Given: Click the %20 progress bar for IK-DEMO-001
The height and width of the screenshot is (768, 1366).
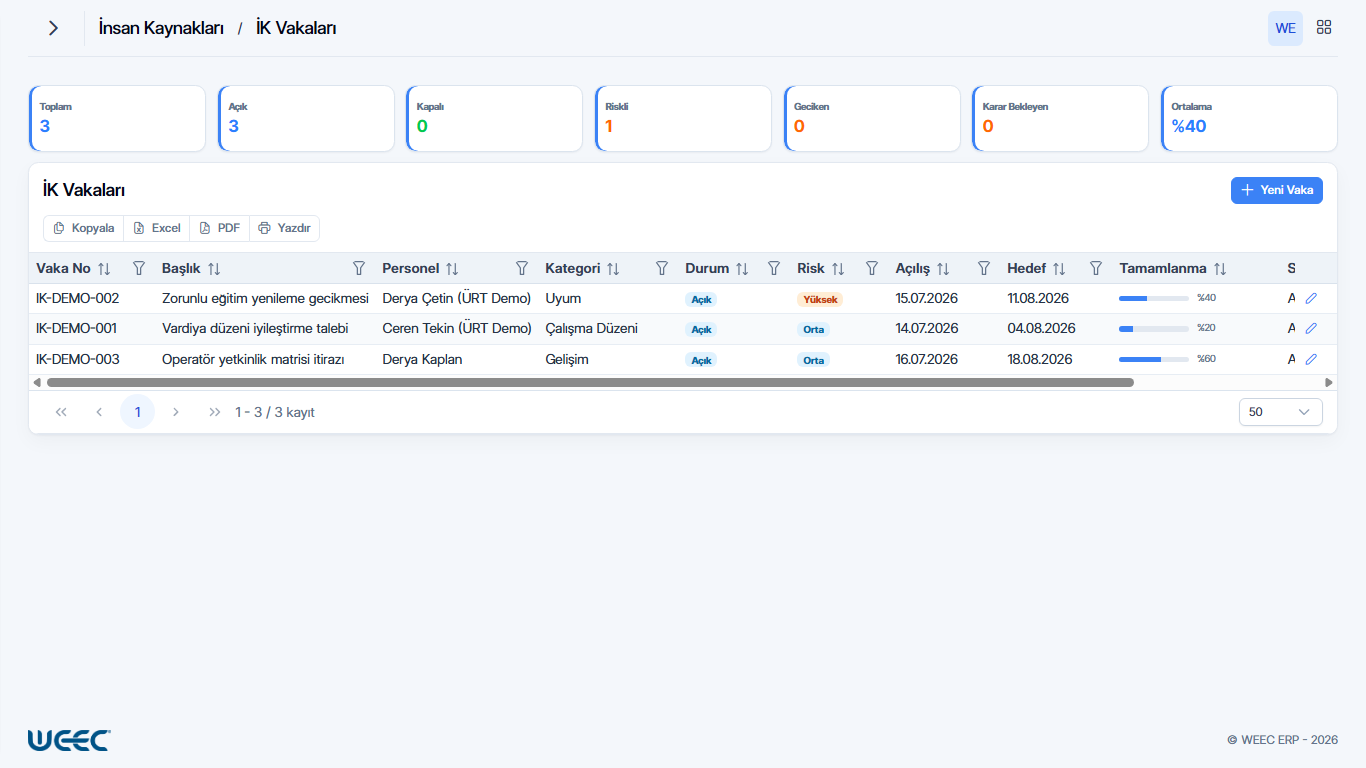Looking at the screenshot, I should [x=1154, y=328].
